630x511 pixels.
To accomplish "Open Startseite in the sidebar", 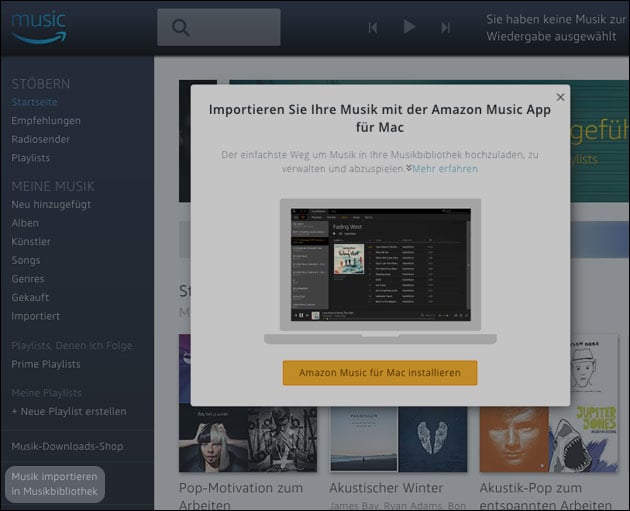I will pos(34,103).
